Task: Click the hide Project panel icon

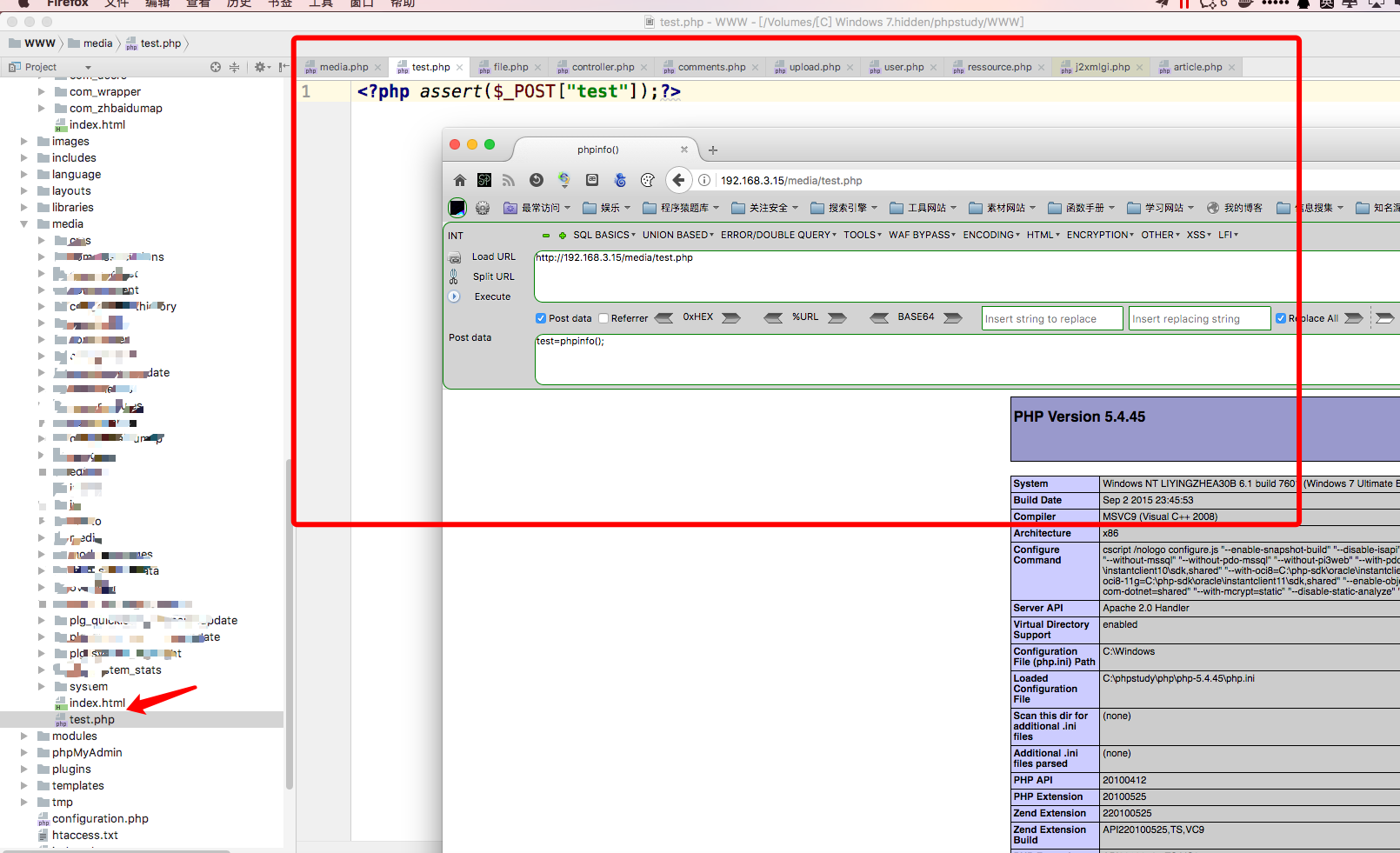Action: click(x=283, y=67)
